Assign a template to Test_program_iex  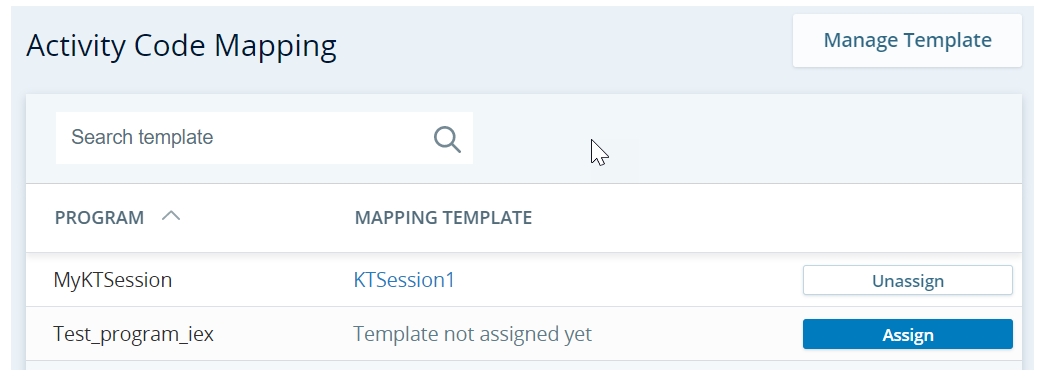click(x=907, y=335)
